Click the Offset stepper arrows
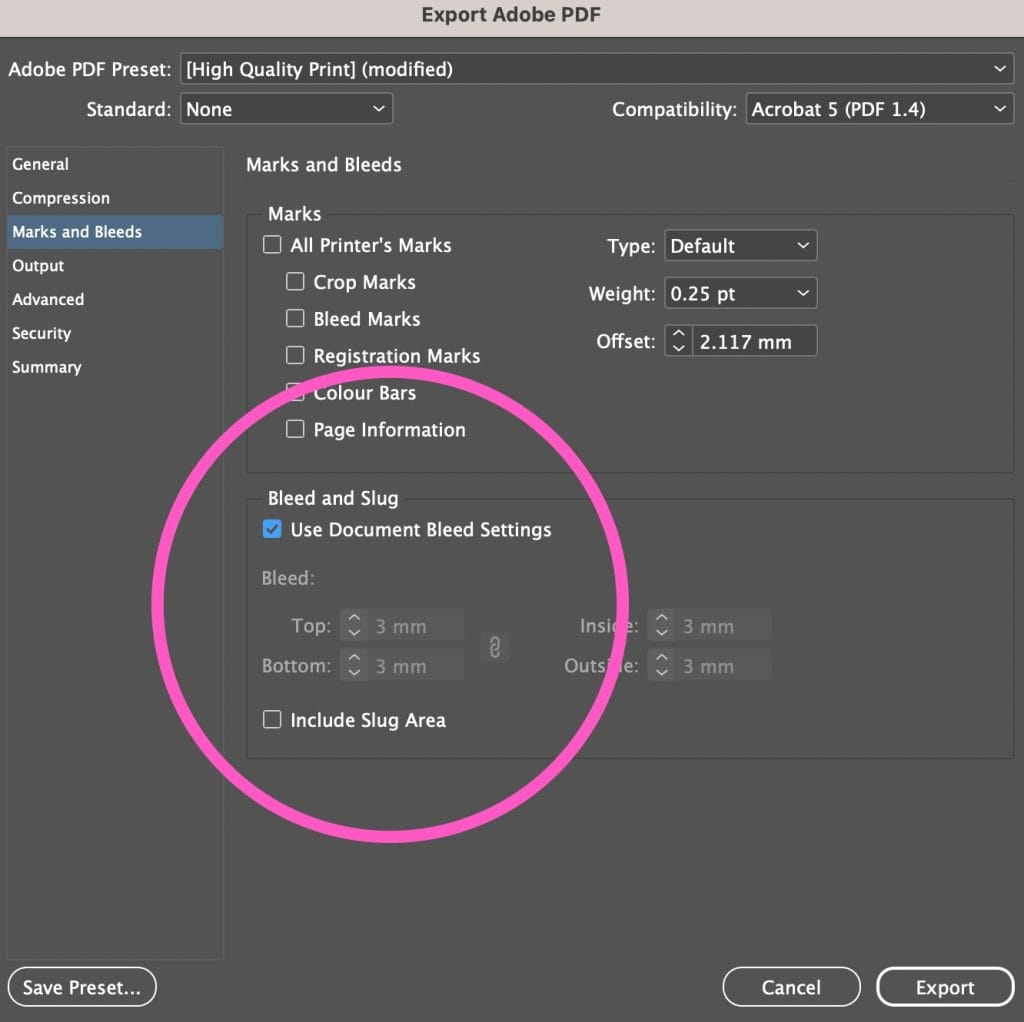Image resolution: width=1024 pixels, height=1022 pixels. pos(678,341)
